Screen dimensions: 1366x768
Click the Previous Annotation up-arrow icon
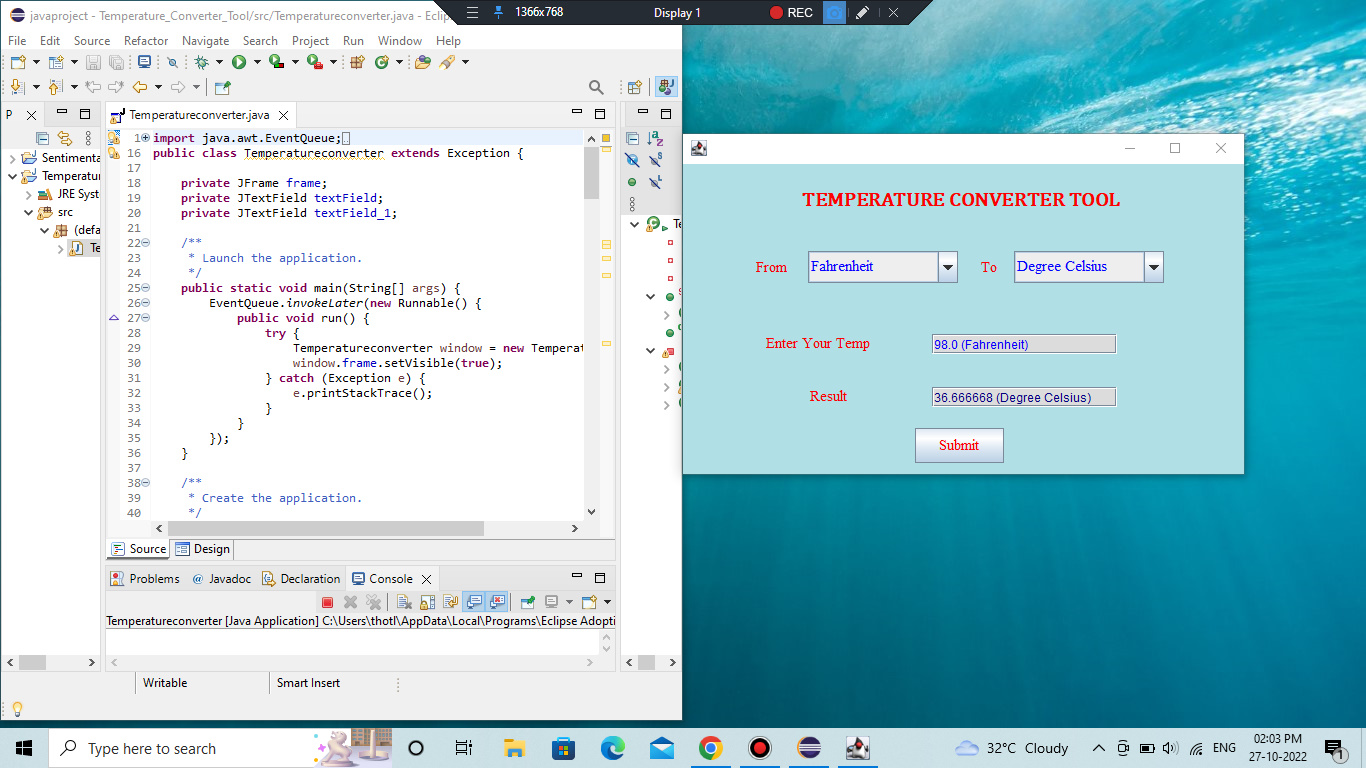coord(56,87)
